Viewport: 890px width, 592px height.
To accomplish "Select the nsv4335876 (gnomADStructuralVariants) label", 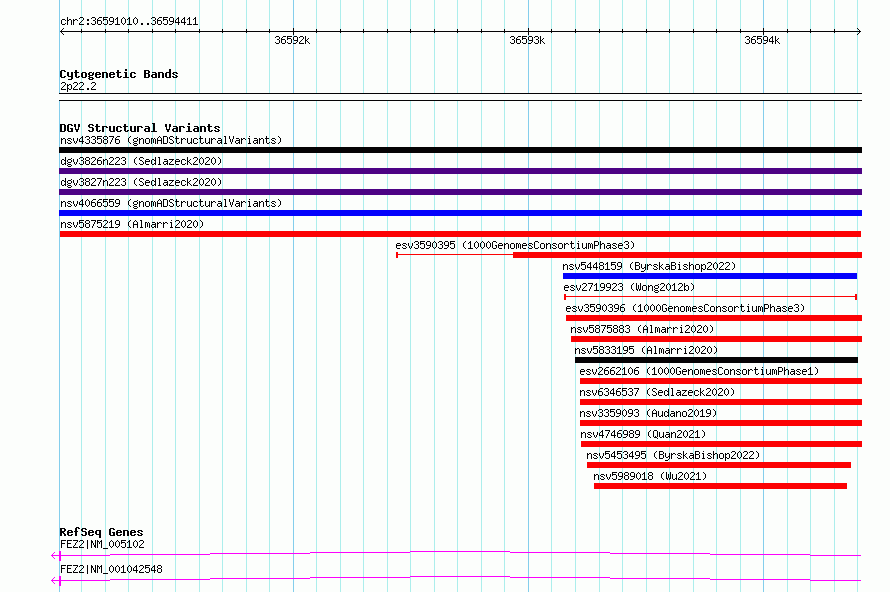I will [x=171, y=140].
